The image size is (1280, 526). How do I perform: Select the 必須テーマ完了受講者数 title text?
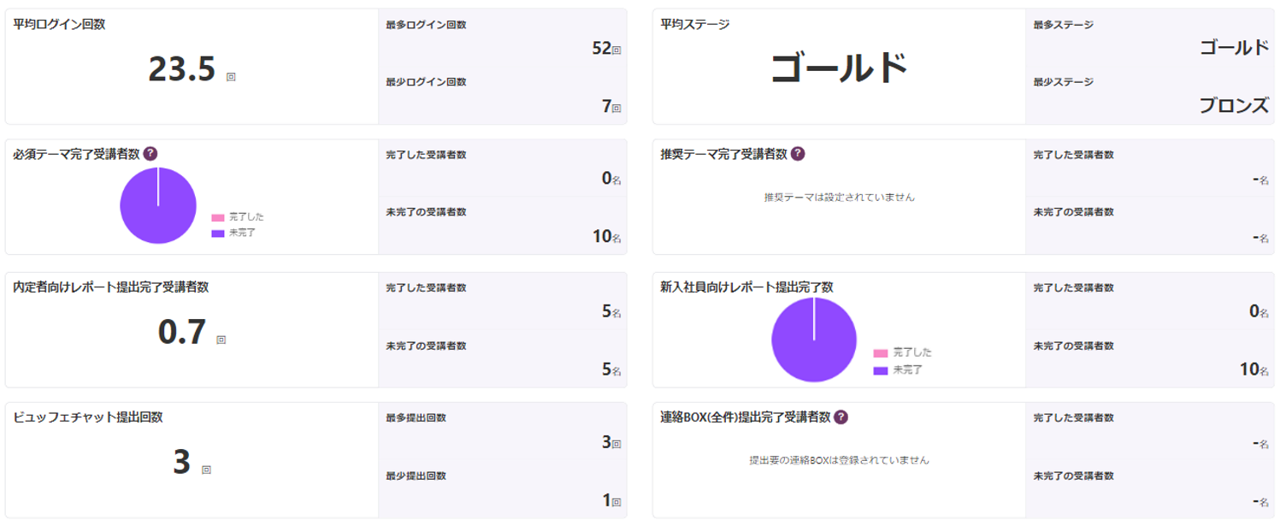point(76,155)
